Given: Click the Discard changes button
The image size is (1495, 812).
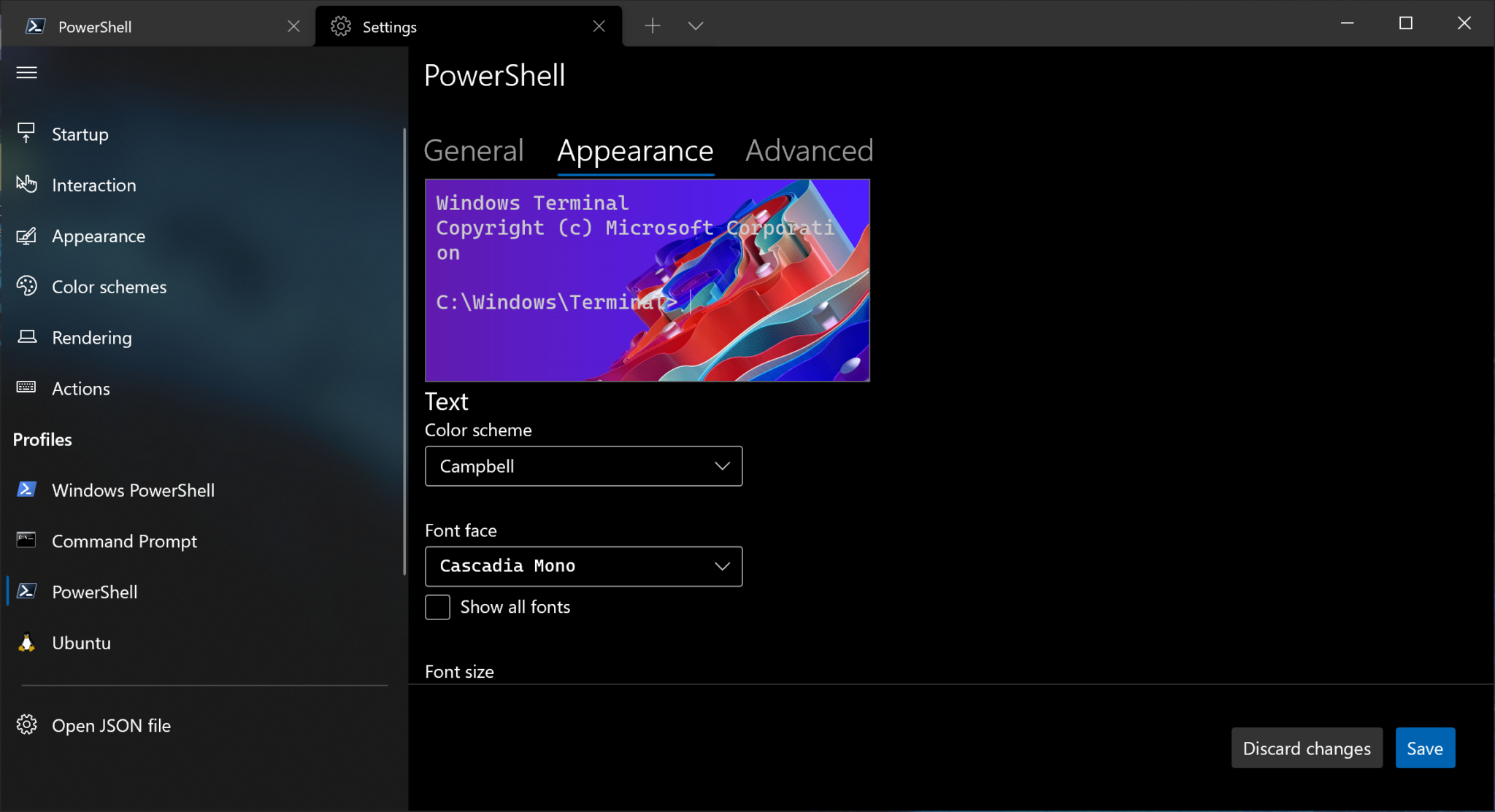Looking at the screenshot, I should click(x=1306, y=748).
